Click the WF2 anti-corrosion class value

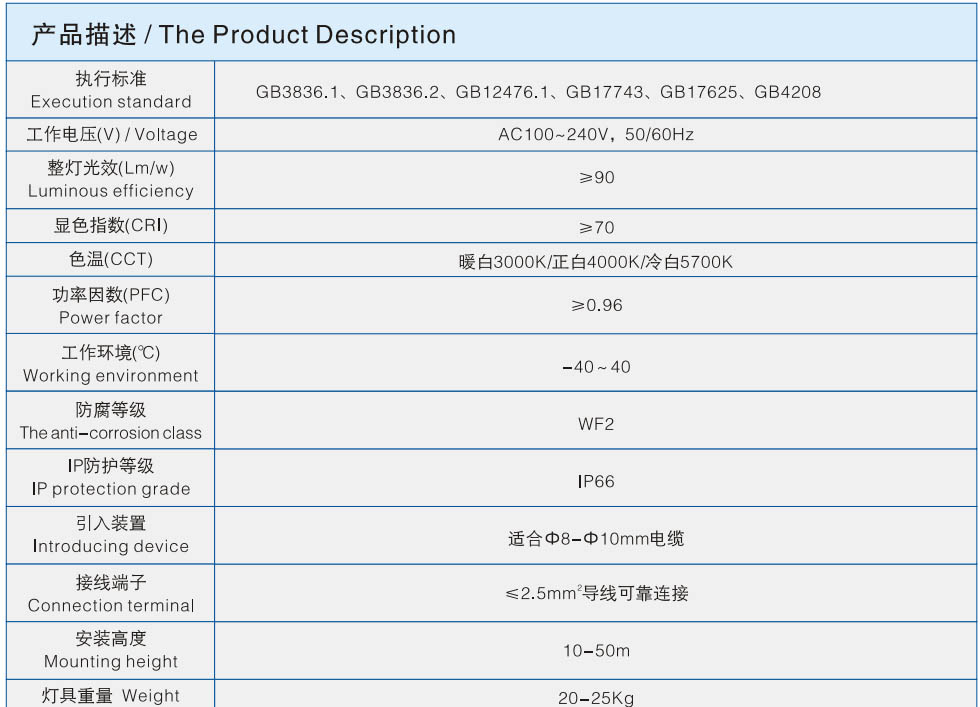coord(596,424)
